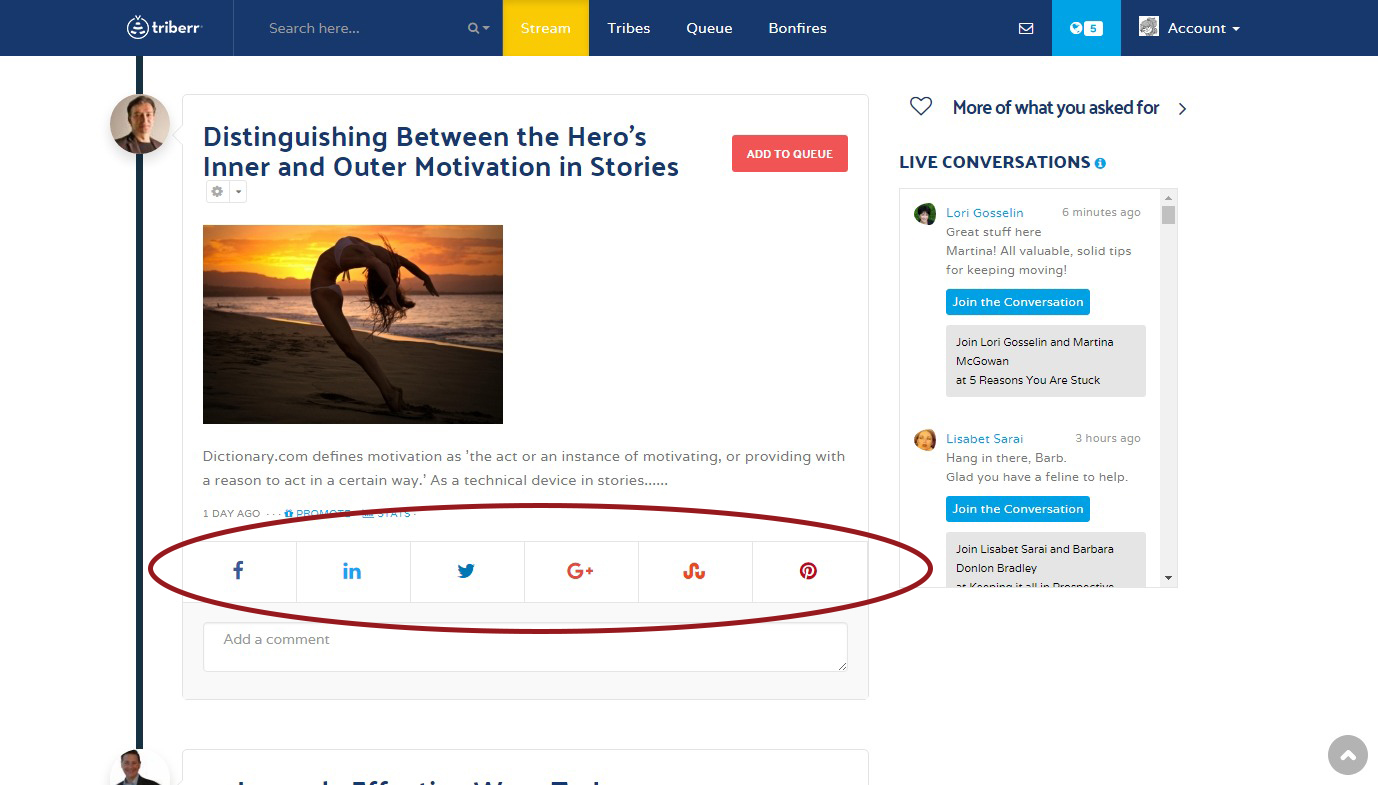Click the Add to Queue button
Viewport: 1378px width, 785px height.
pyautogui.click(x=789, y=154)
